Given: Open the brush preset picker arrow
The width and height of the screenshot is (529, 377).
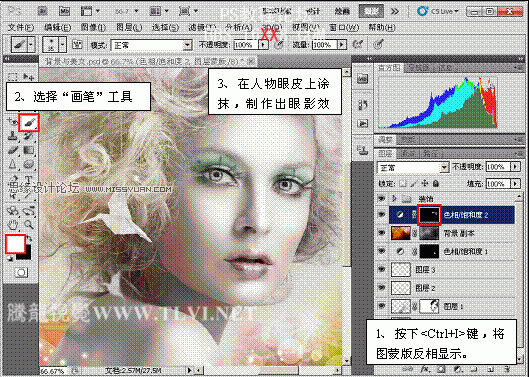Looking at the screenshot, I should (62, 45).
